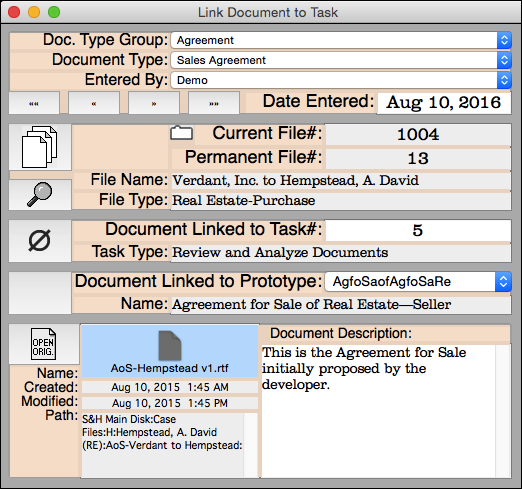Click the Date Entered field

[444, 103]
